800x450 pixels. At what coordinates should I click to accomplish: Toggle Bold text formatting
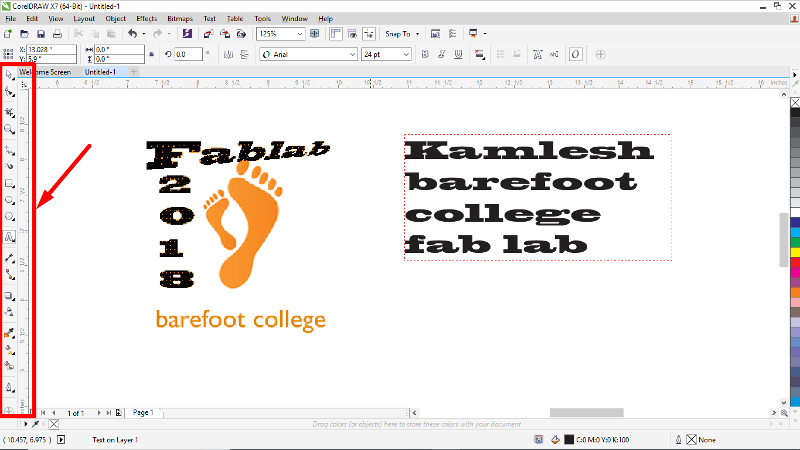pos(425,54)
